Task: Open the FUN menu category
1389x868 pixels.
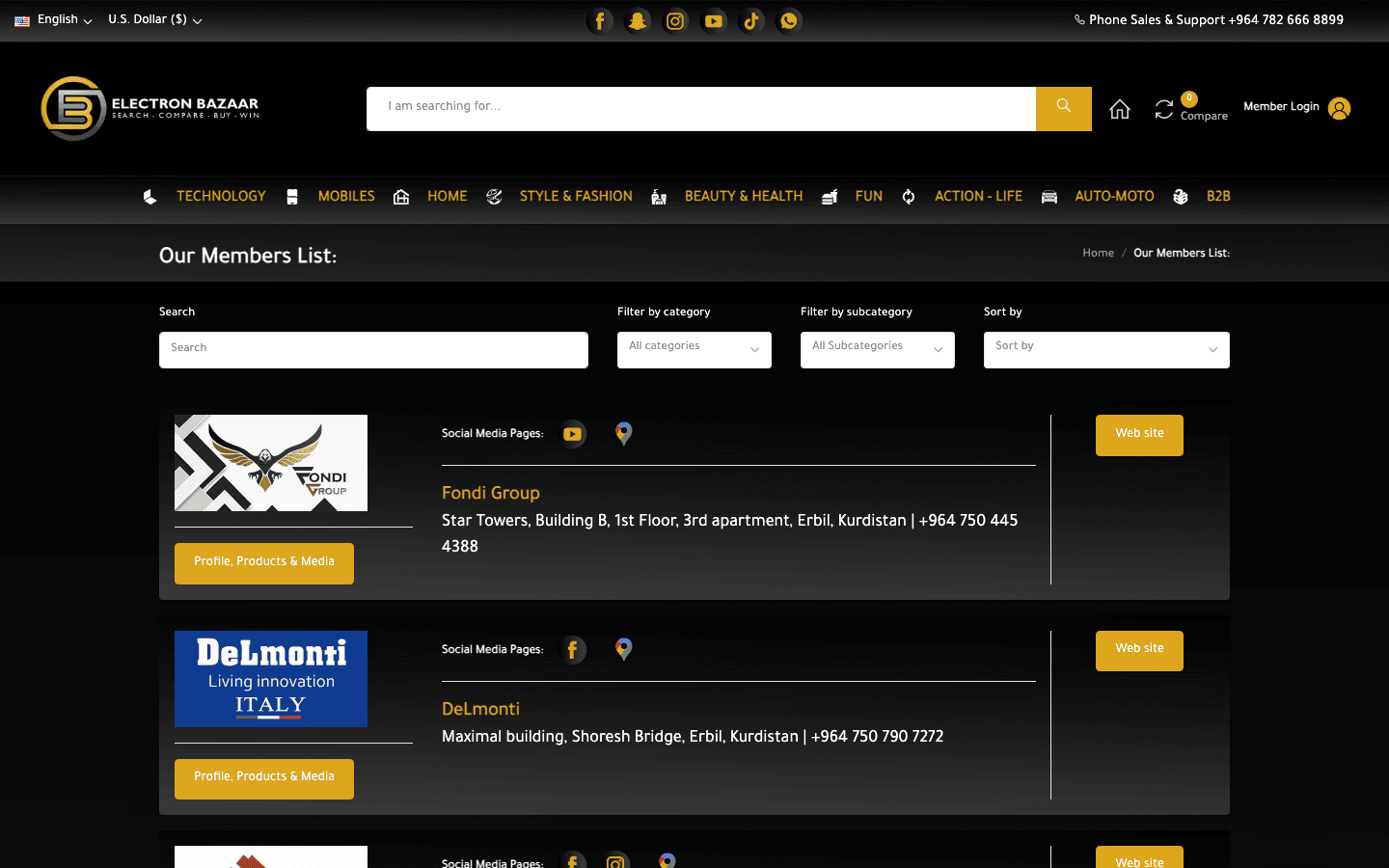Action: pos(869,197)
